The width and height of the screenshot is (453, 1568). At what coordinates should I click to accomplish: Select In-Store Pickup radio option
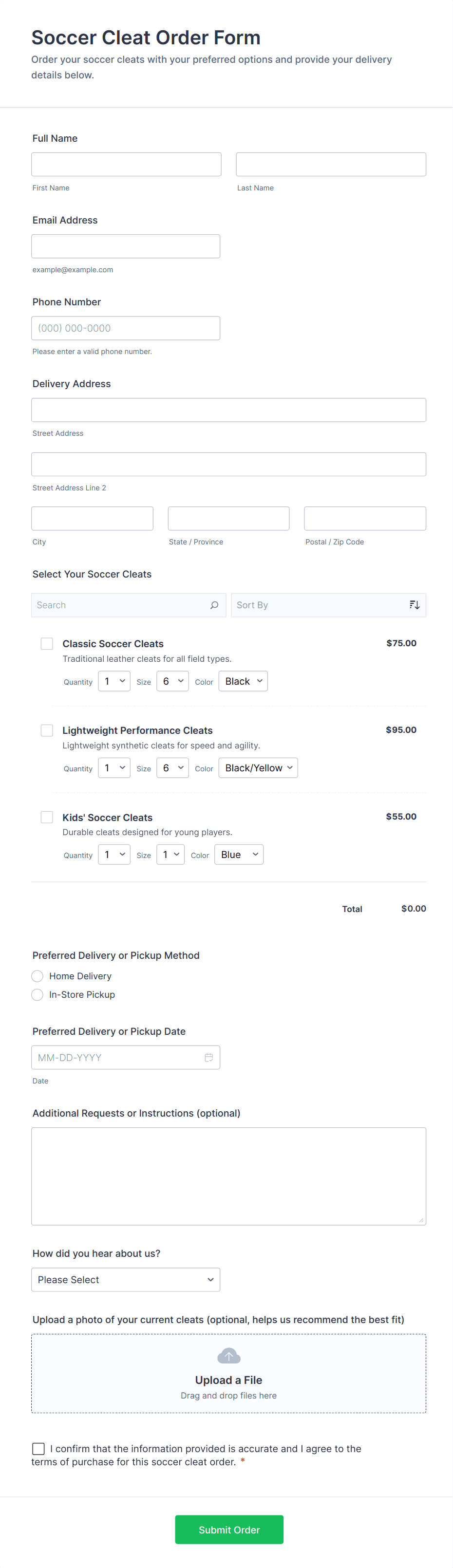(38, 994)
